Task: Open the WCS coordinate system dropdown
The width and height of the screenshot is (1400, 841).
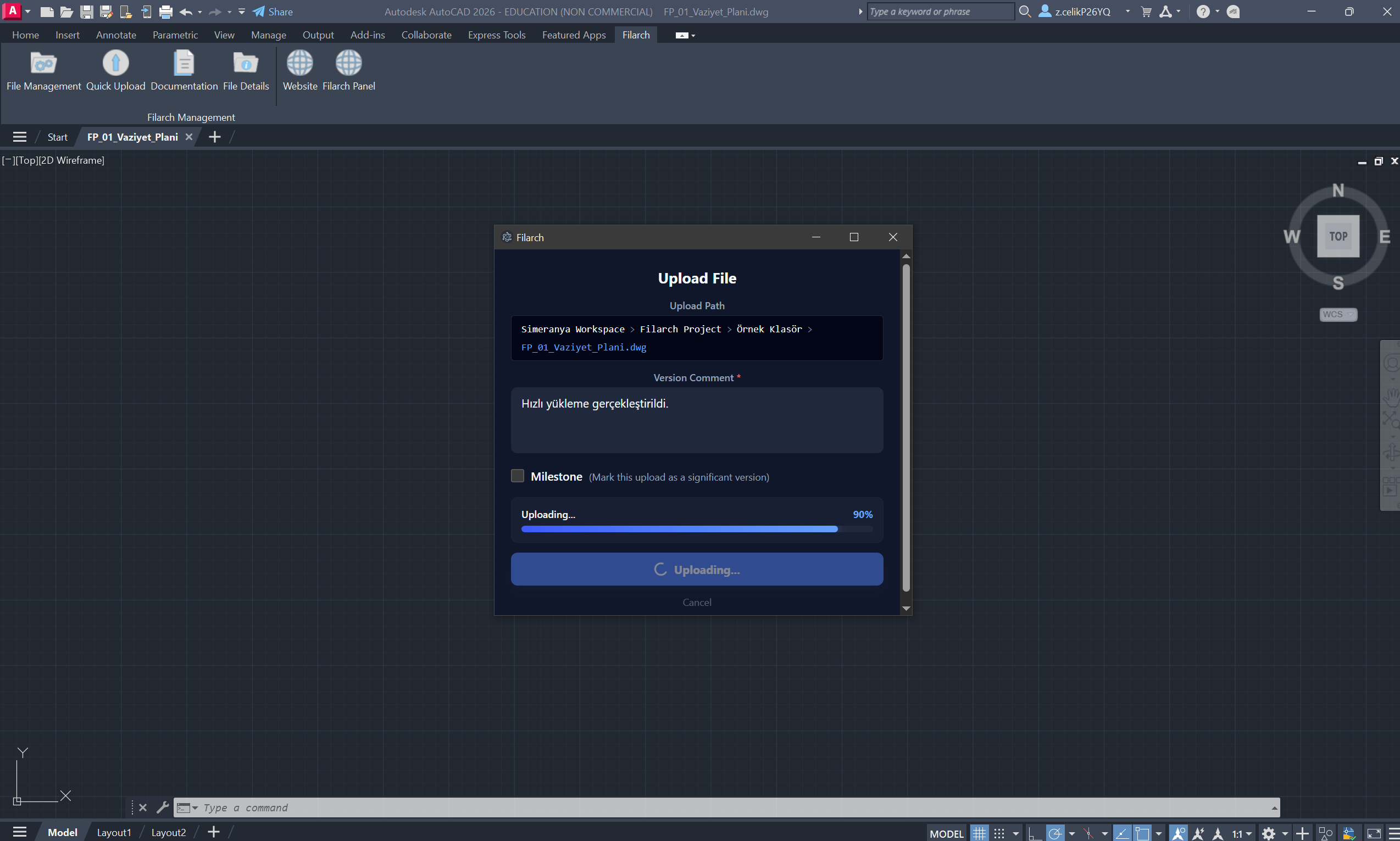Action: (x=1338, y=314)
